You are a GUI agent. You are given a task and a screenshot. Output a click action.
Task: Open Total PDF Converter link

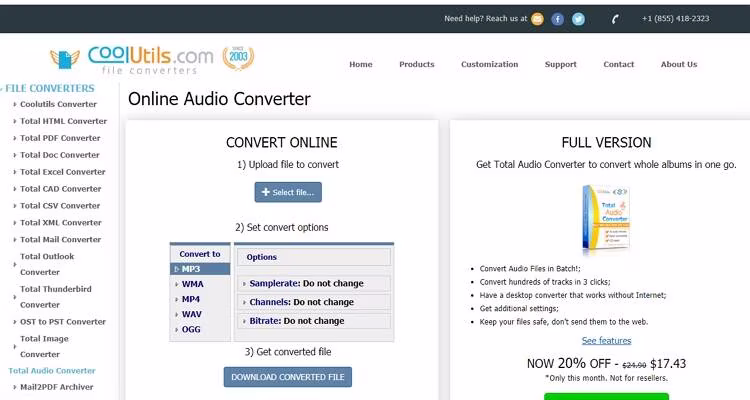tap(60, 138)
